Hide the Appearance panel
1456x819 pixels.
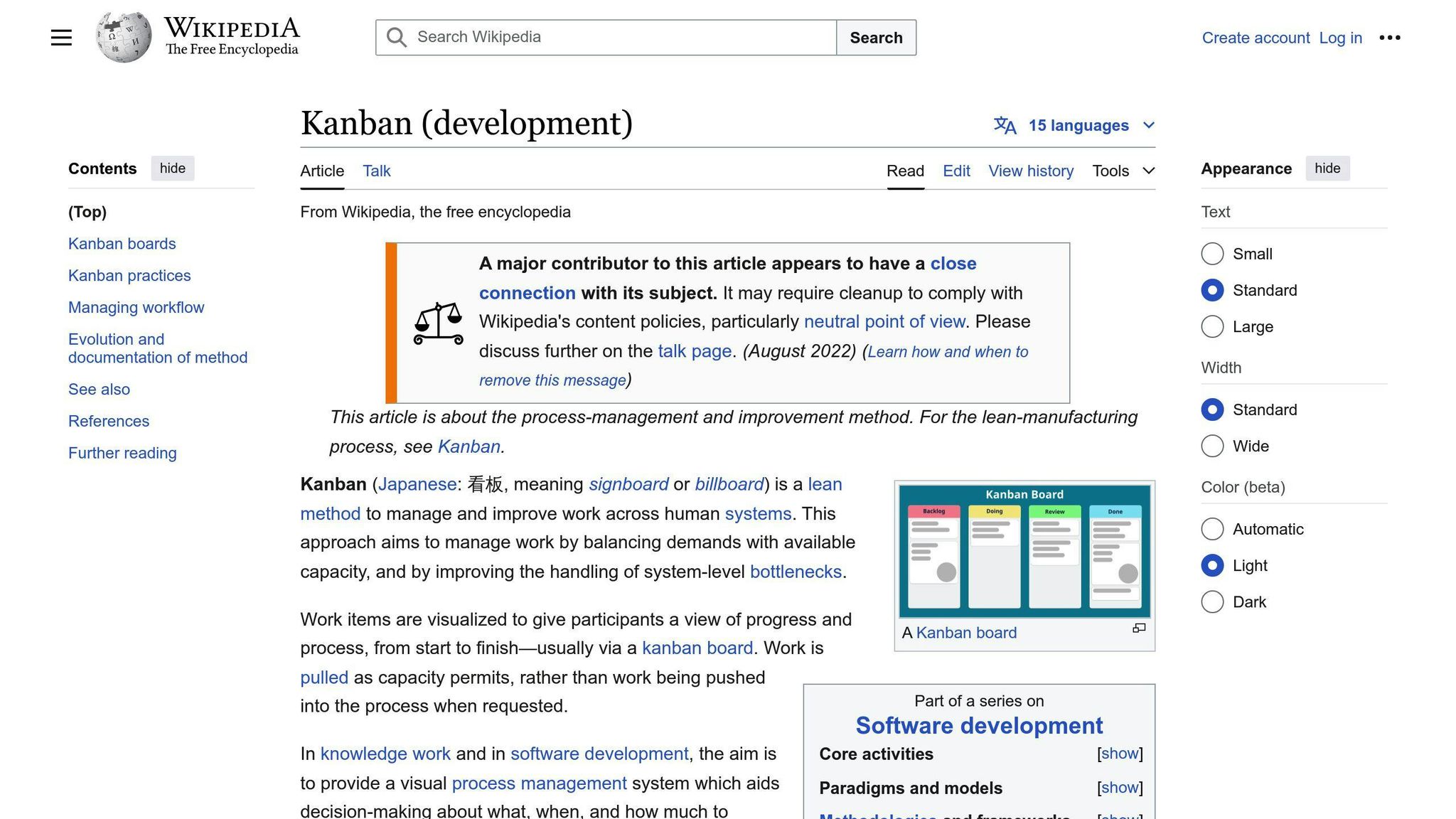(x=1327, y=168)
